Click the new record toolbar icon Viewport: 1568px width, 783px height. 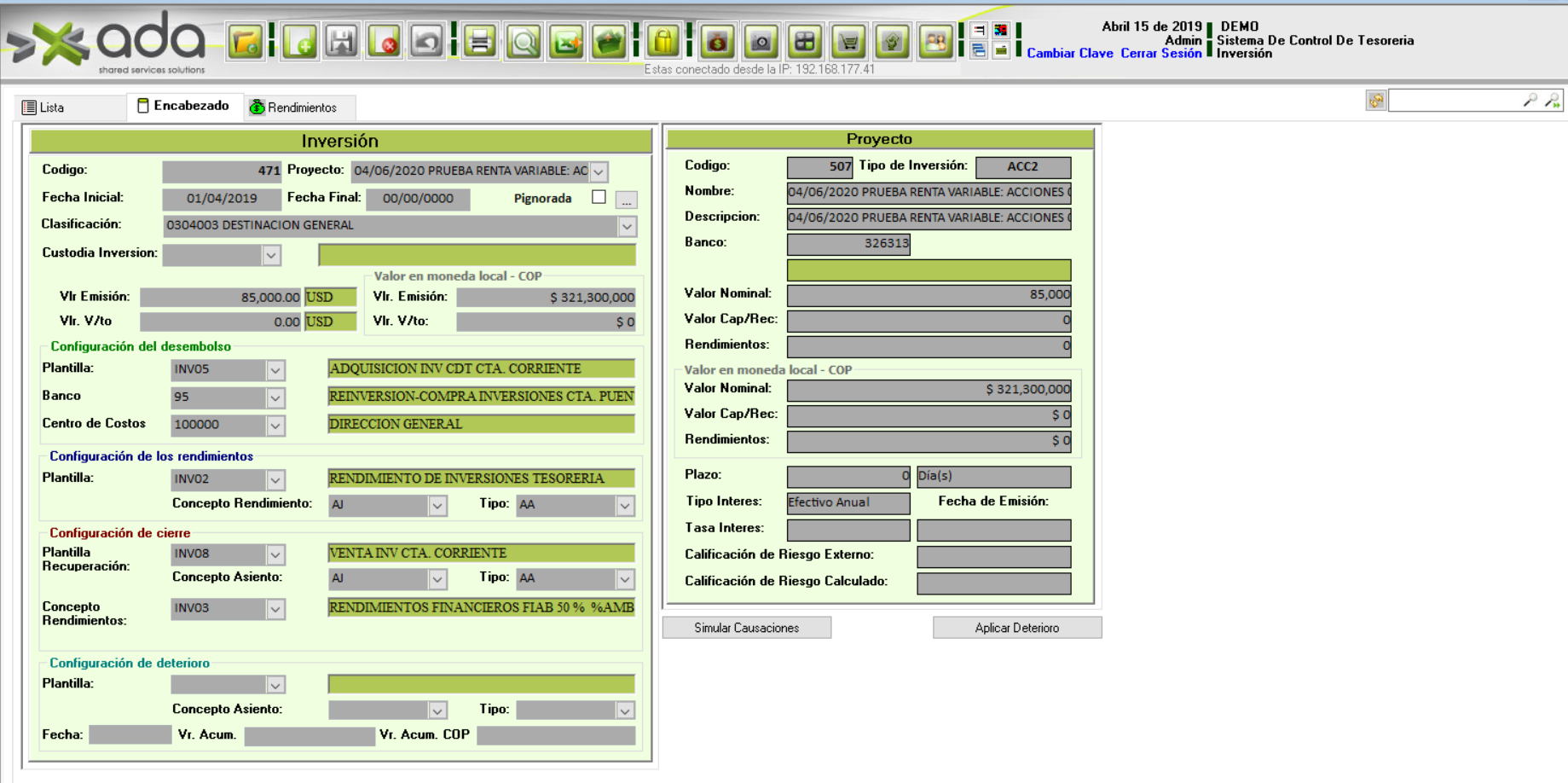coord(300,42)
